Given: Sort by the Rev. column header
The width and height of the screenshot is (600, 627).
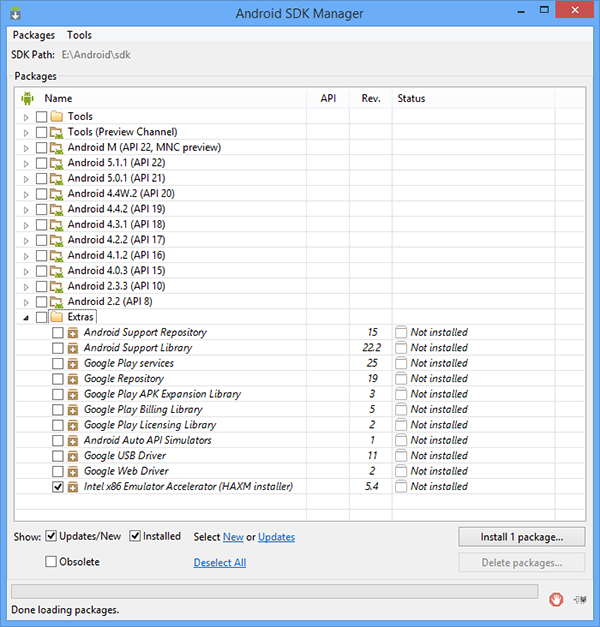Looking at the screenshot, I should [371, 98].
